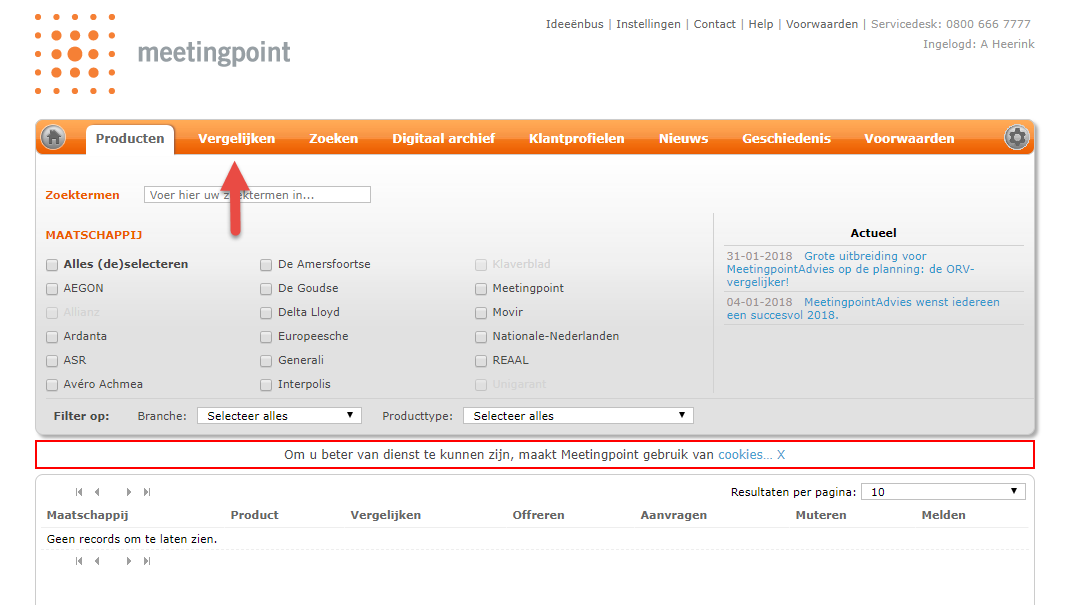
Task: Open the cookies link in notice
Action: [745, 454]
